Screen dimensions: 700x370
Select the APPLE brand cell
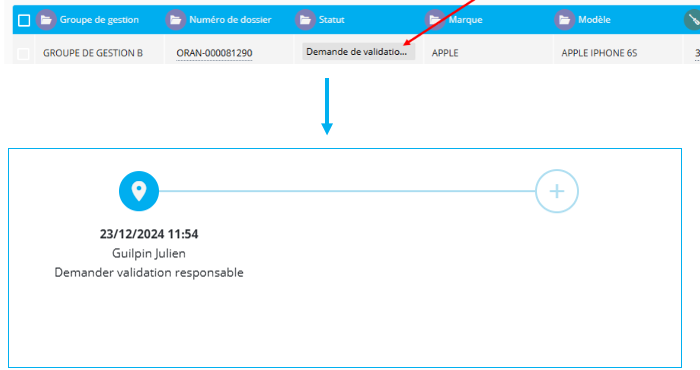[x=445, y=53]
